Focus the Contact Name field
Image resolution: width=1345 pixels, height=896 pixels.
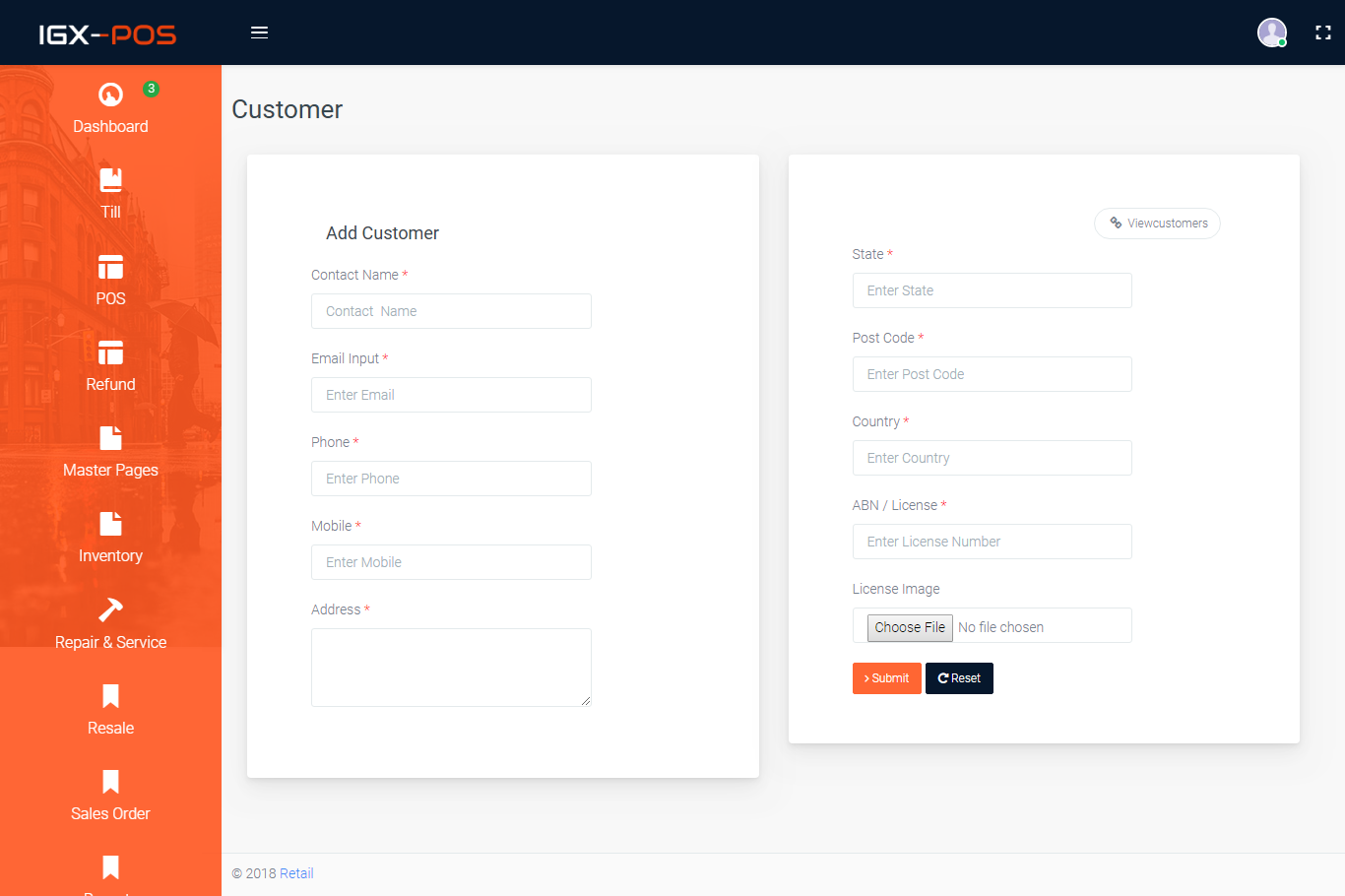tap(451, 311)
